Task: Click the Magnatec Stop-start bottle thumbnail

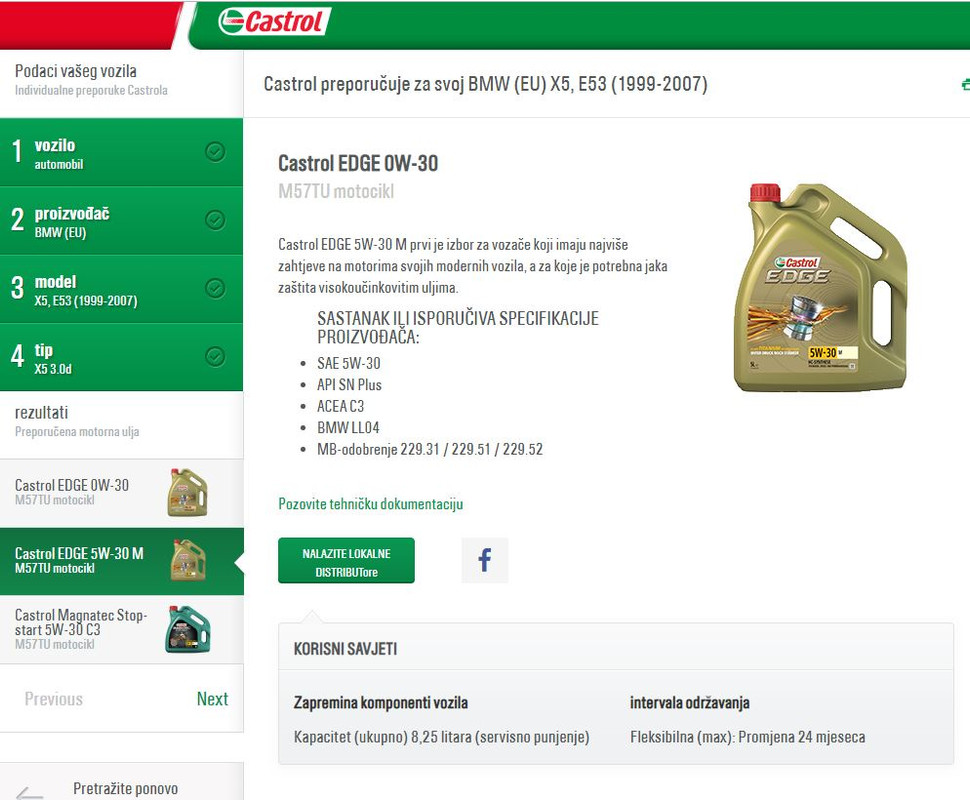Action: click(188, 629)
